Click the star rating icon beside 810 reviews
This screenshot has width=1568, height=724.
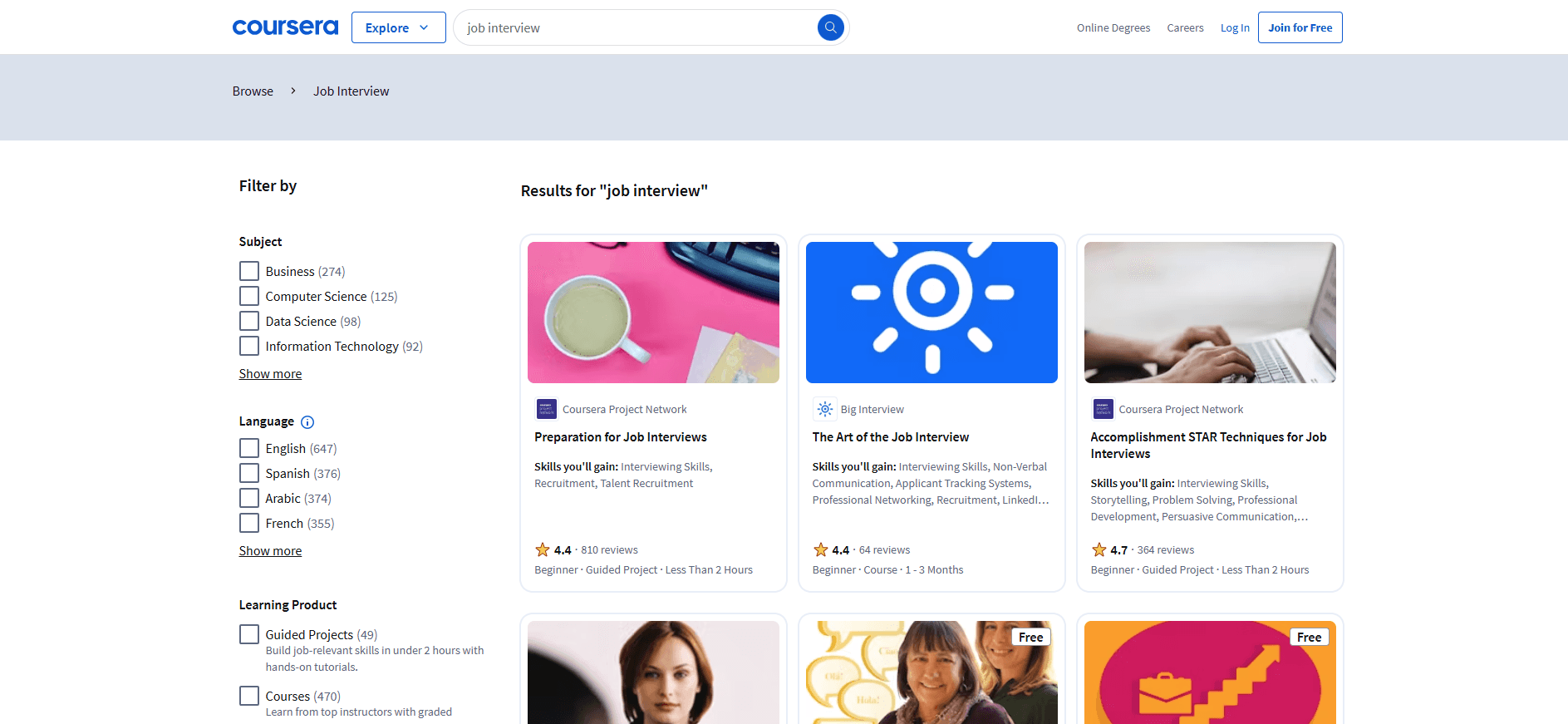[543, 550]
